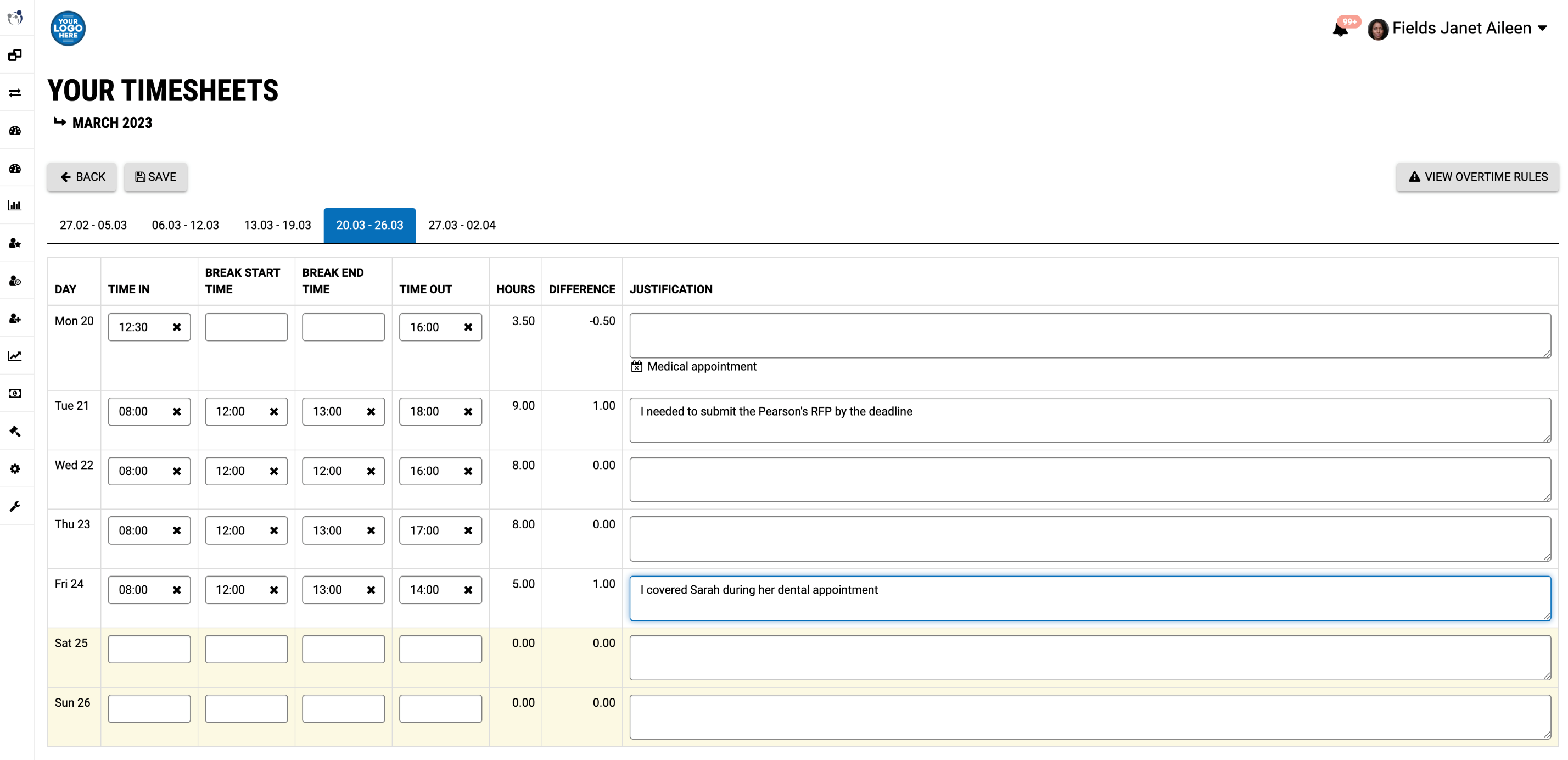Clear Tuesday's 18:00 time out value

coord(468,412)
